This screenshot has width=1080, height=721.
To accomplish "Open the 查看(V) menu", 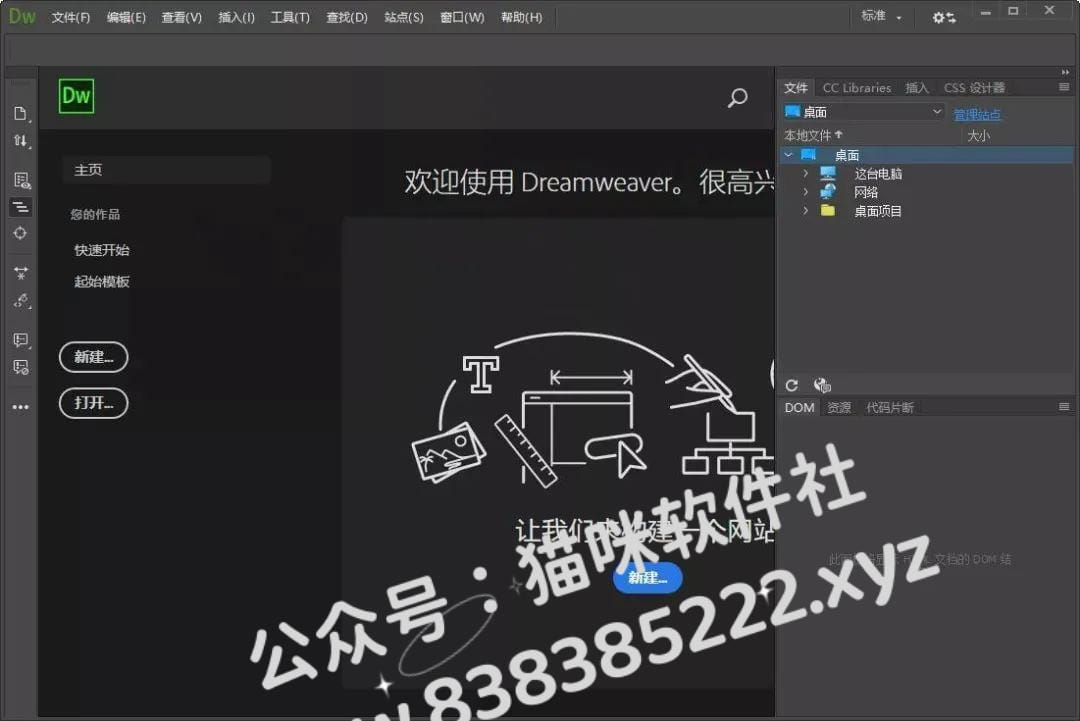I will click(181, 17).
